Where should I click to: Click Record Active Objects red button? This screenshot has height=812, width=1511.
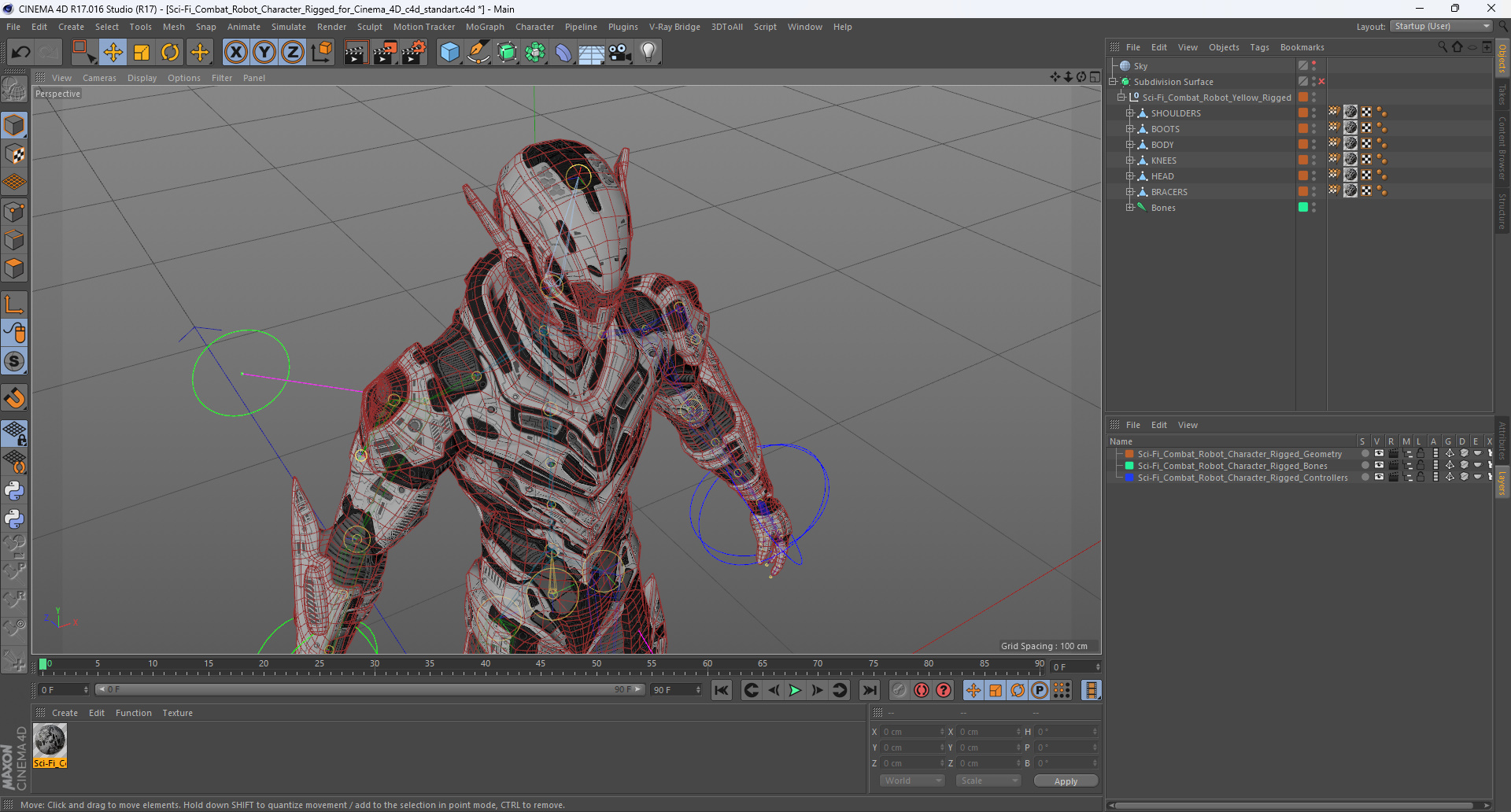pyautogui.click(x=899, y=690)
